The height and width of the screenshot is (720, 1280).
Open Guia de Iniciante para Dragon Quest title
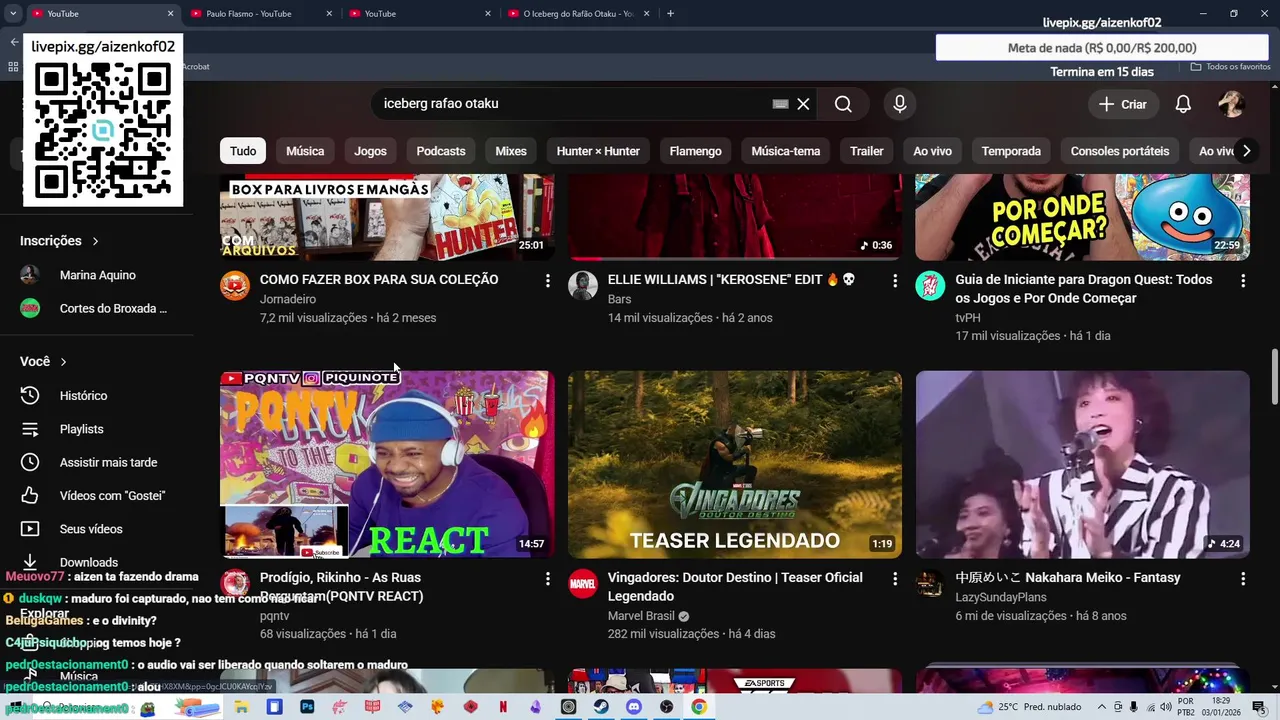1083,289
